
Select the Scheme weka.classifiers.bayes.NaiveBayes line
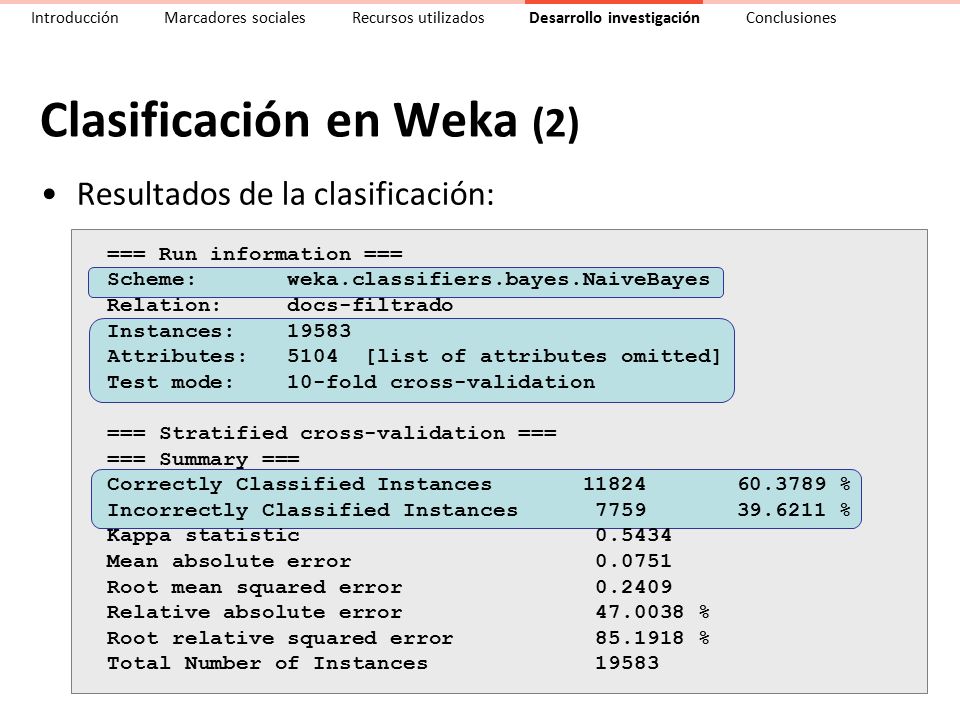click(408, 280)
